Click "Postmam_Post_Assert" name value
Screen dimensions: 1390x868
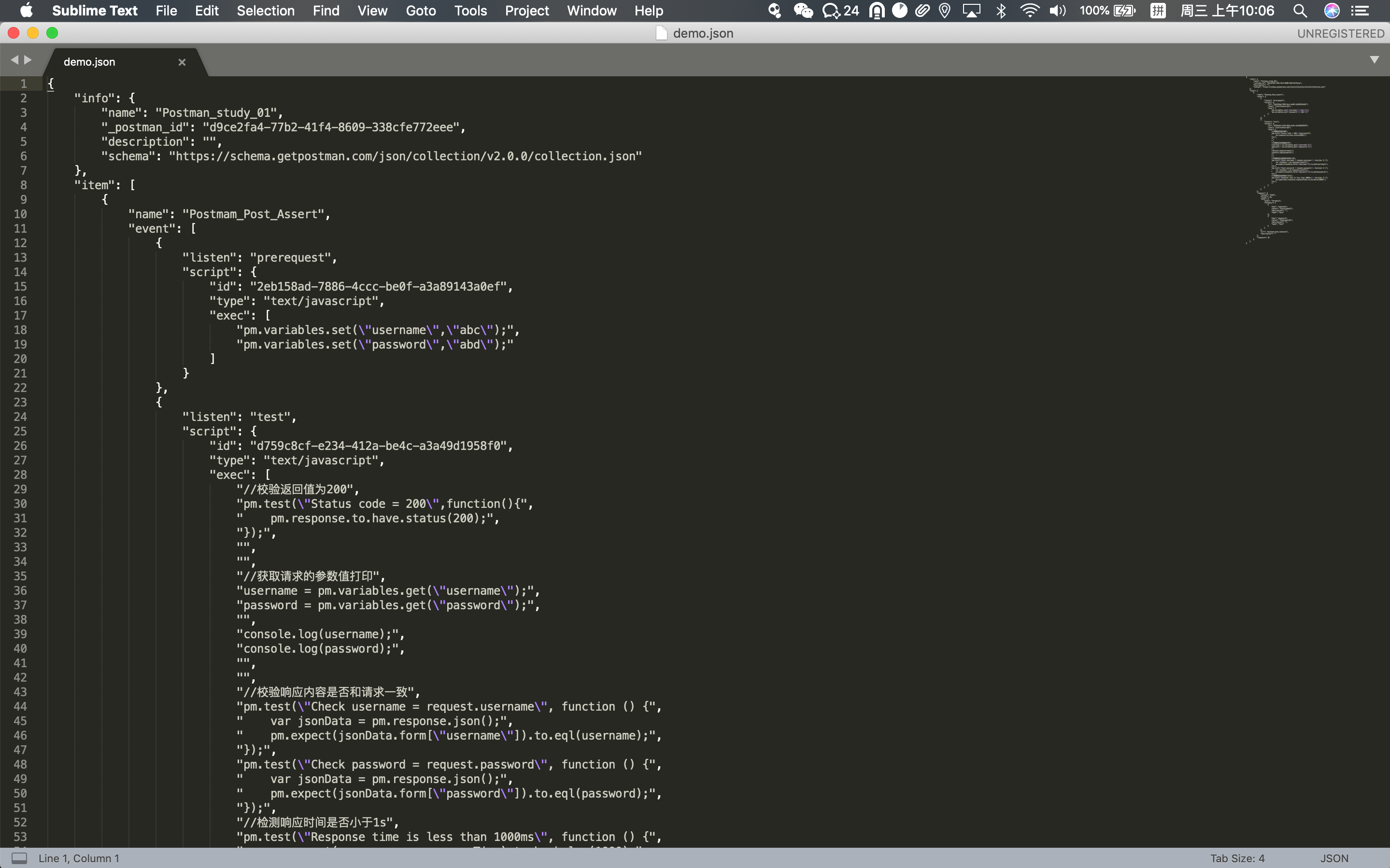point(253,214)
